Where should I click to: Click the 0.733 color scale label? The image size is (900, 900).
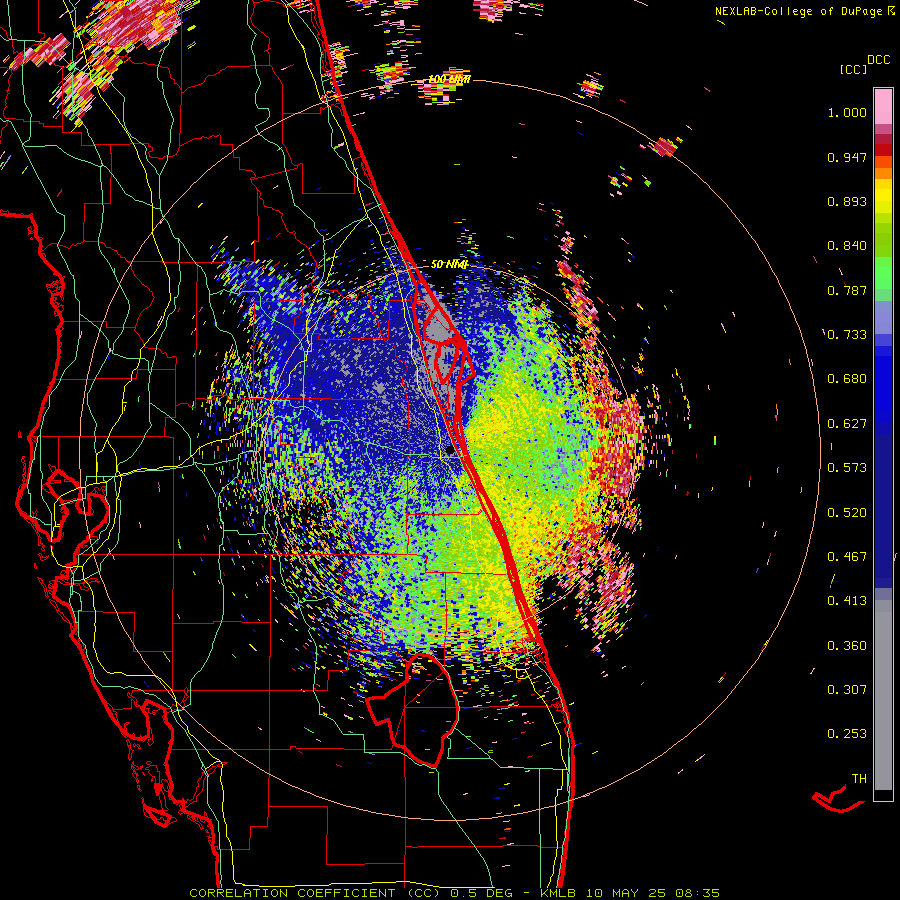847,335
